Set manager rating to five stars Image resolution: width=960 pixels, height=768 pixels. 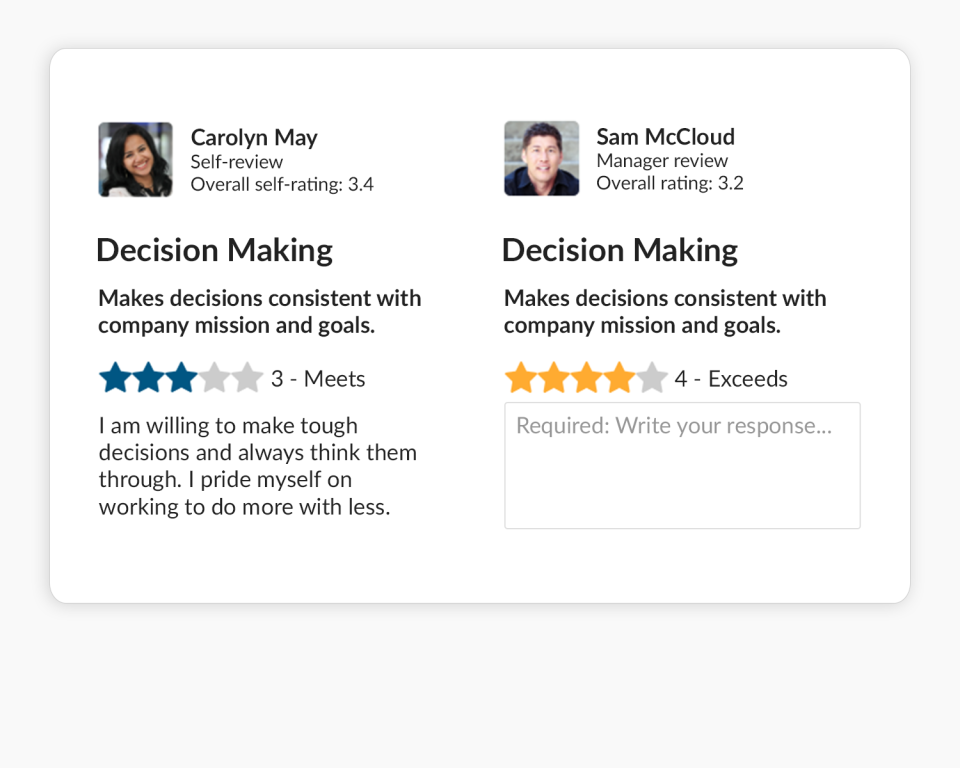652,378
